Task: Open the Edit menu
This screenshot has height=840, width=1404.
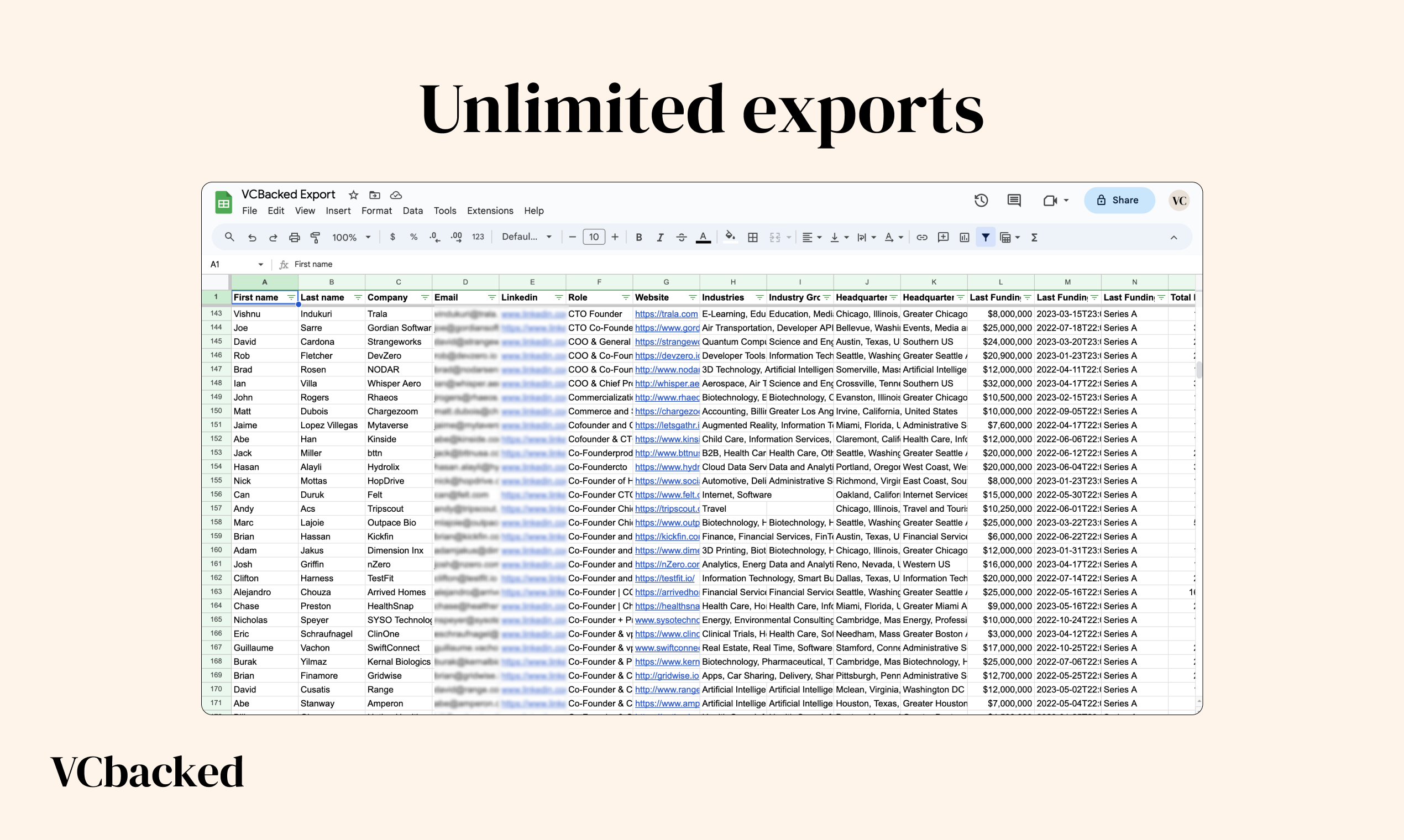Action: [276, 211]
